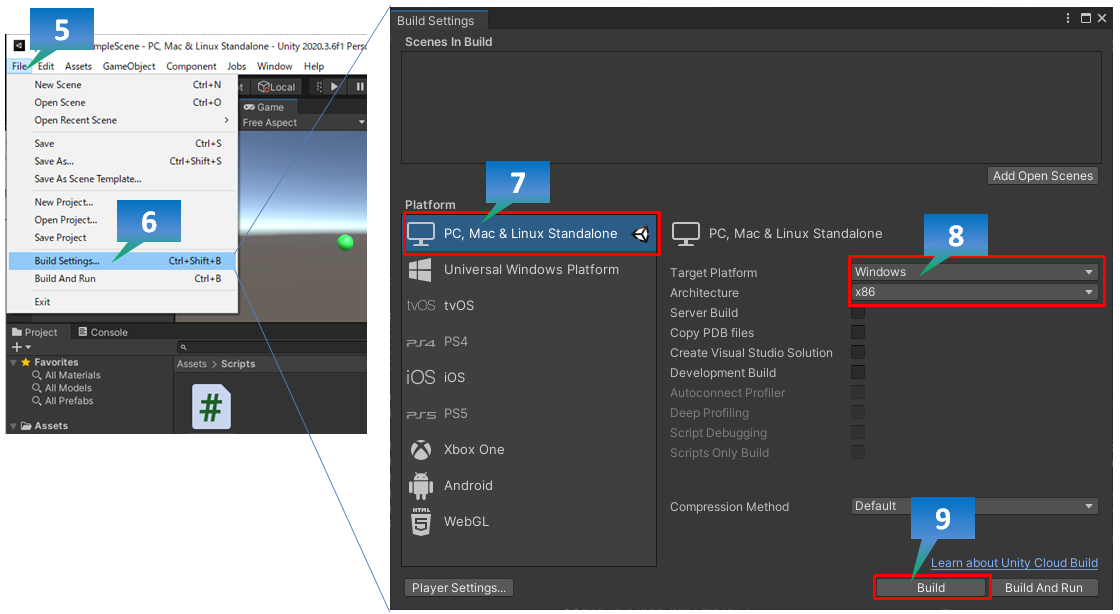Open the Help menu
Image resolution: width=1120 pixels, height=614 pixels.
pyautogui.click(x=314, y=66)
